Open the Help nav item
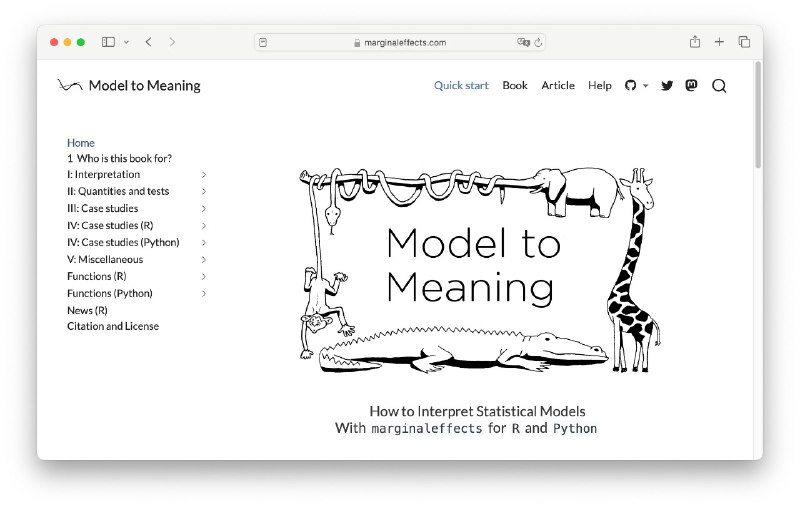The image size is (800, 509). pos(599,86)
